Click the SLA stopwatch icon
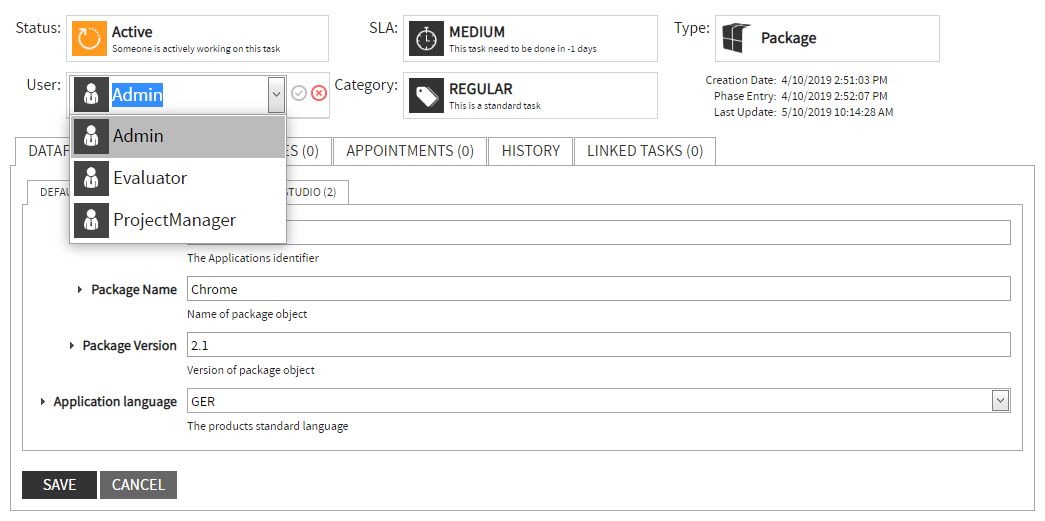This screenshot has width=1045, height=521. pyautogui.click(x=427, y=38)
